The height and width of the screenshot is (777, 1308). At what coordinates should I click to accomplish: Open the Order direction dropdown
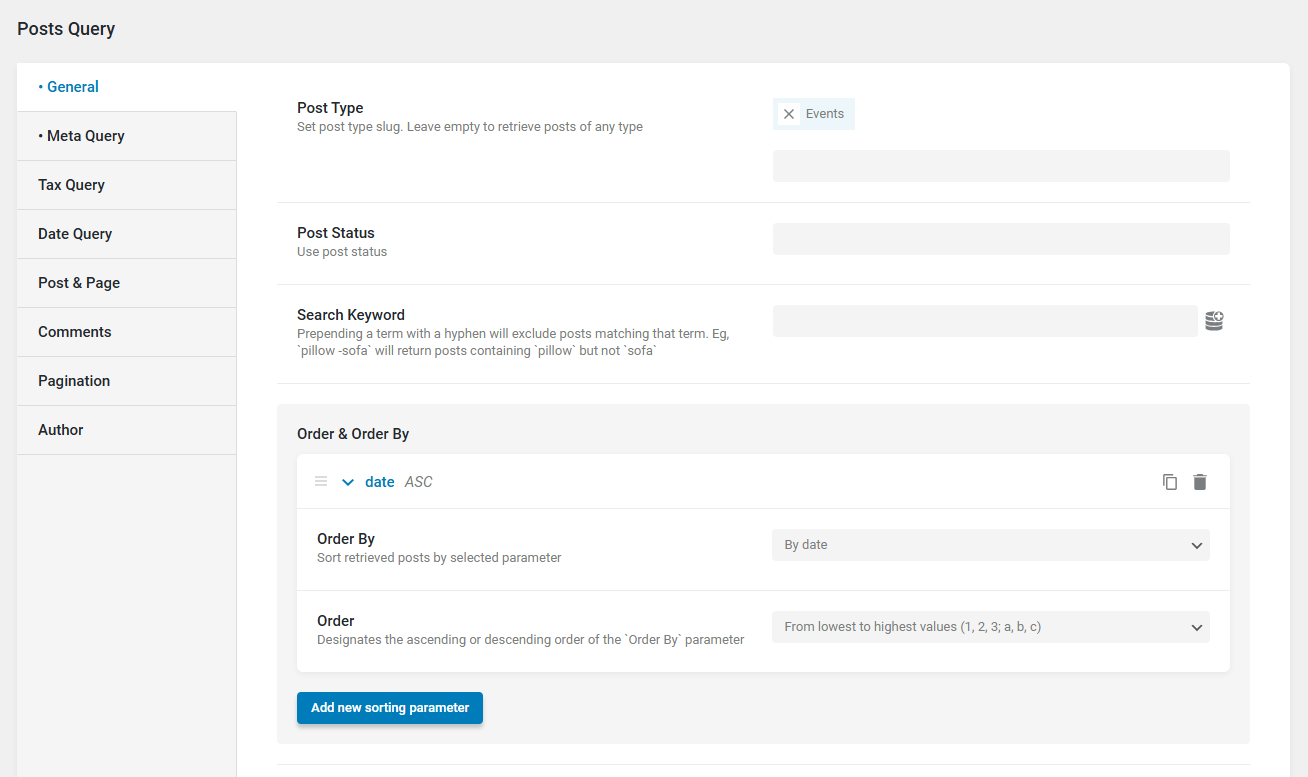tap(990, 627)
